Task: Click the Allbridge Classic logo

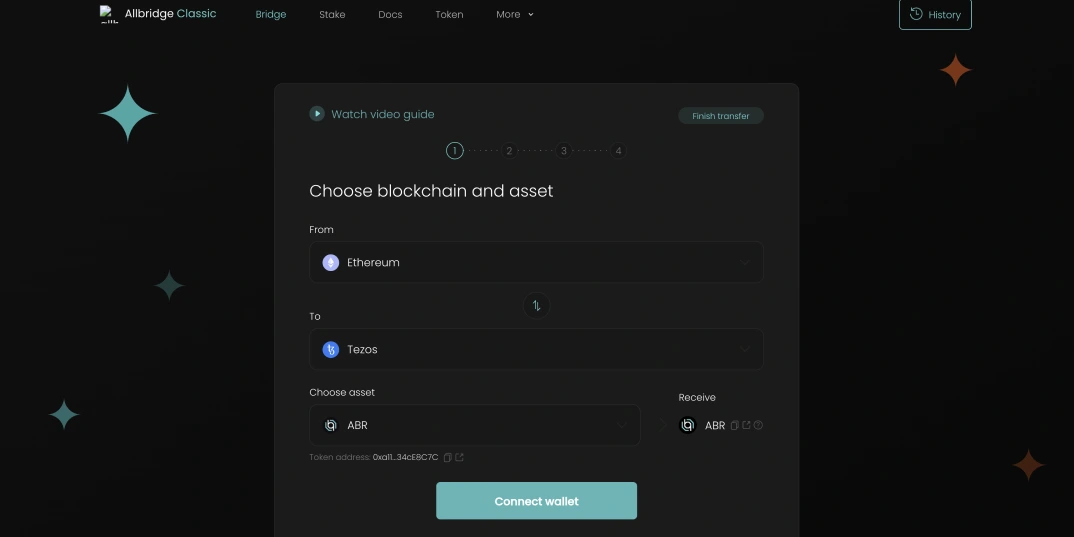Action: tap(158, 14)
